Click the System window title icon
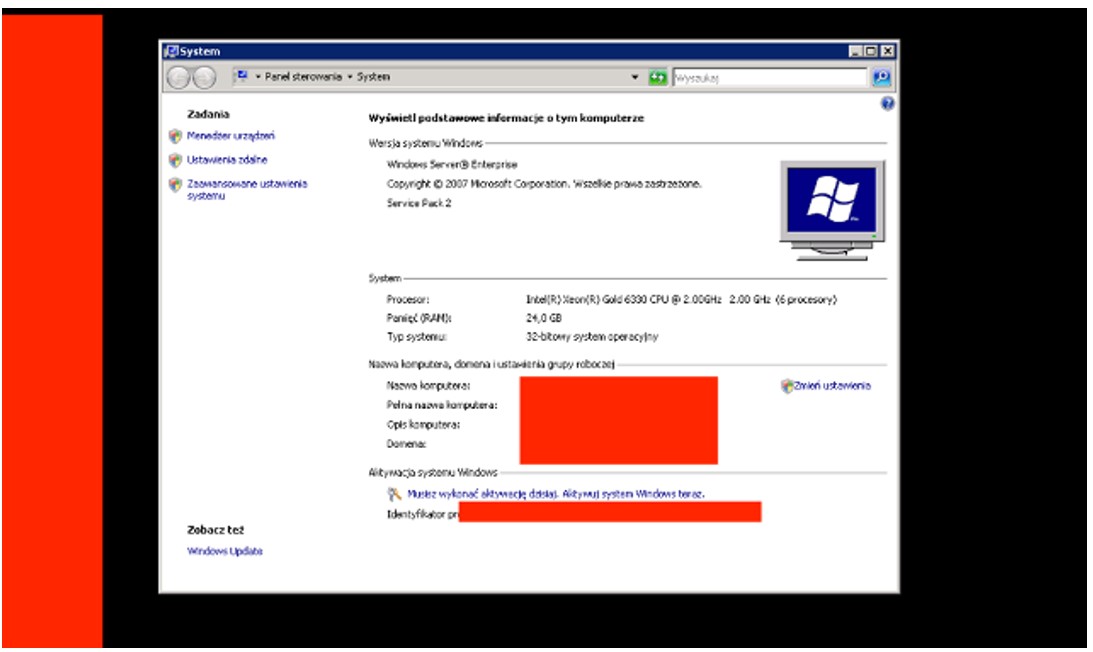Viewport: 1093px width, 652px height. click(x=171, y=51)
